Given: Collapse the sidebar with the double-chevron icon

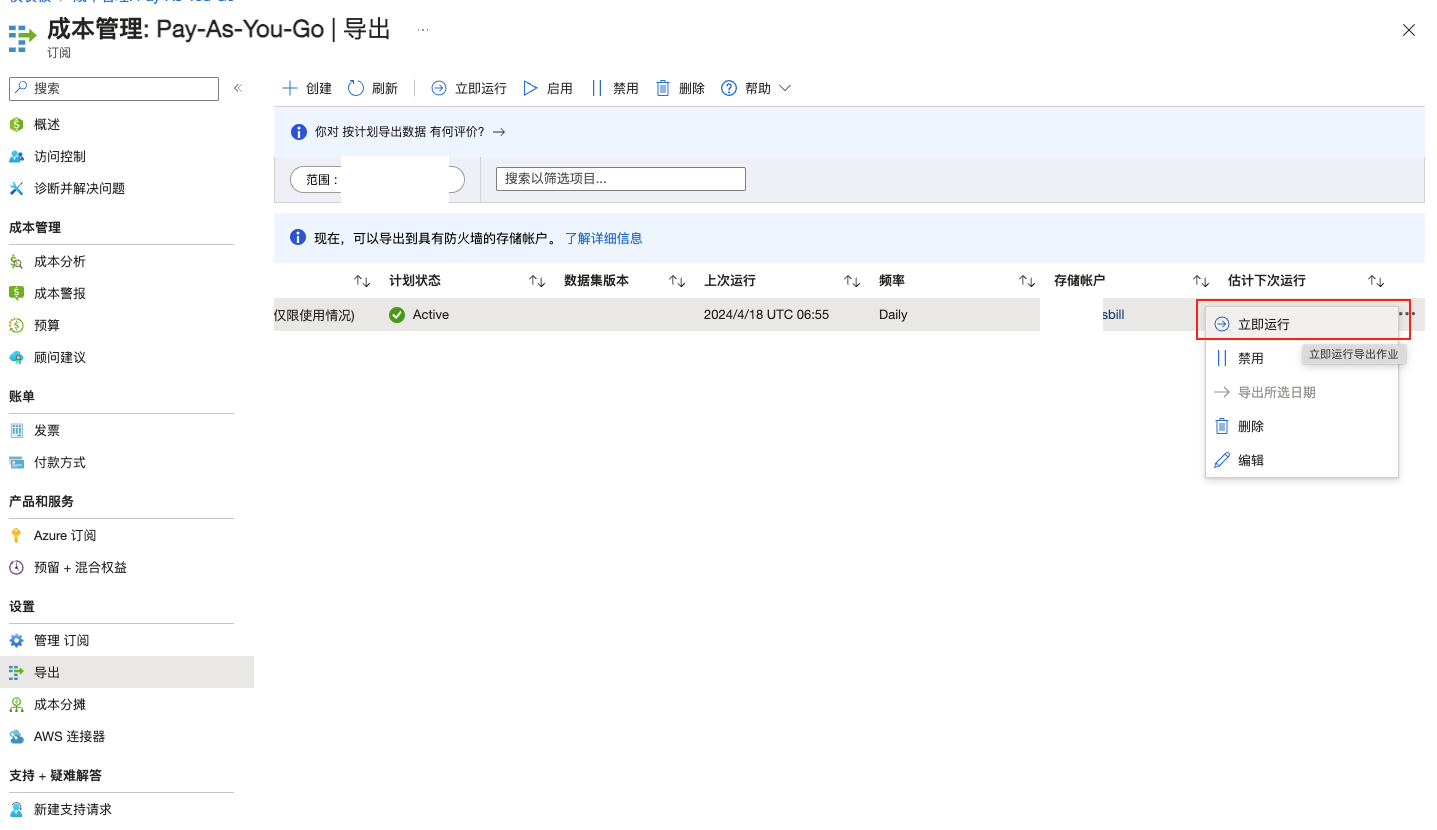Looking at the screenshot, I should [238, 88].
